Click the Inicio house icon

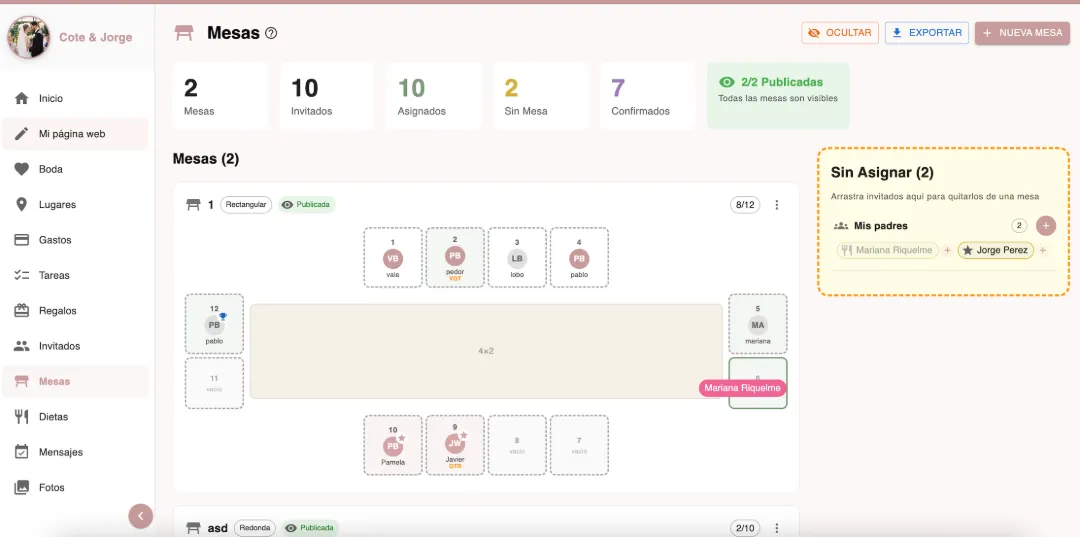point(21,98)
